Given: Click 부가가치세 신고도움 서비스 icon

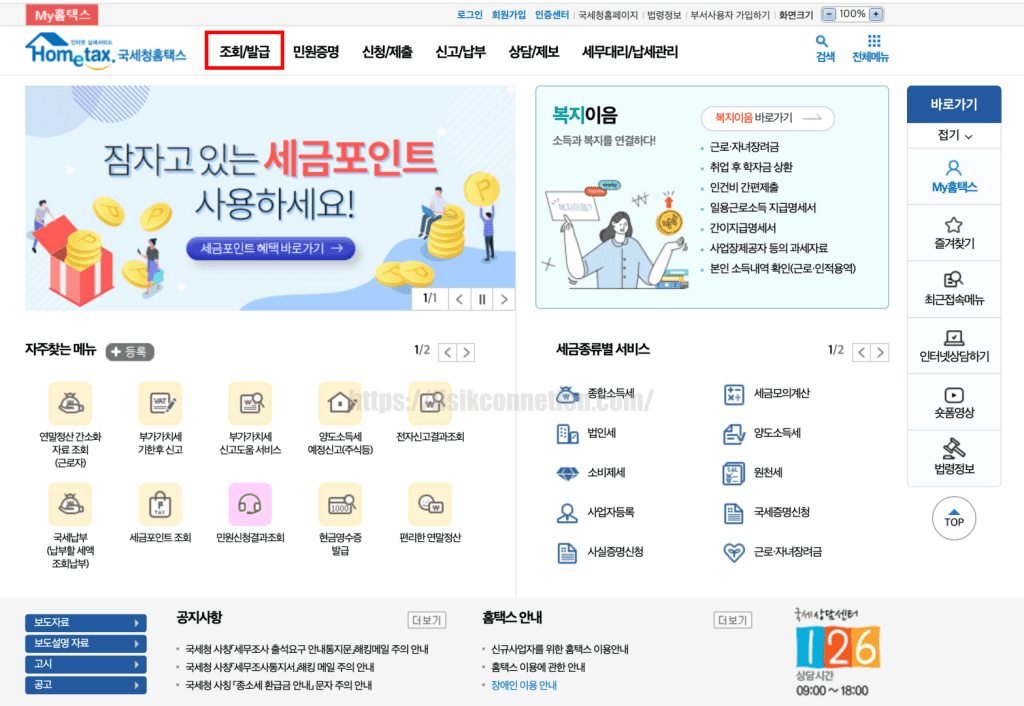Looking at the screenshot, I should 250,404.
